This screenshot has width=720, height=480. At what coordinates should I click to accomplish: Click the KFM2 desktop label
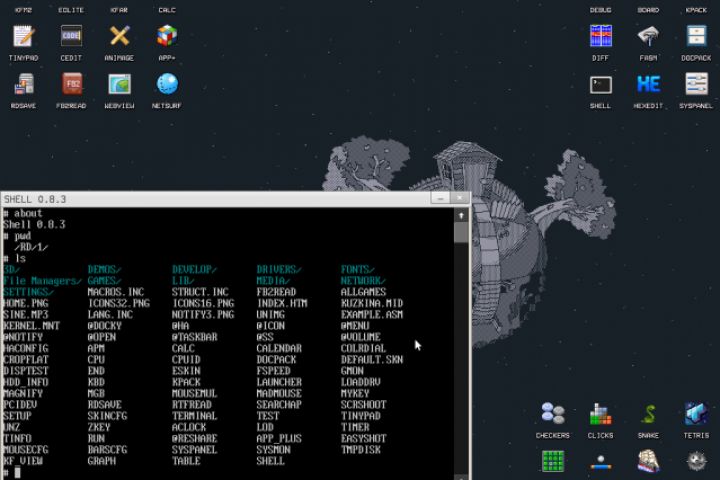tap(23, 10)
